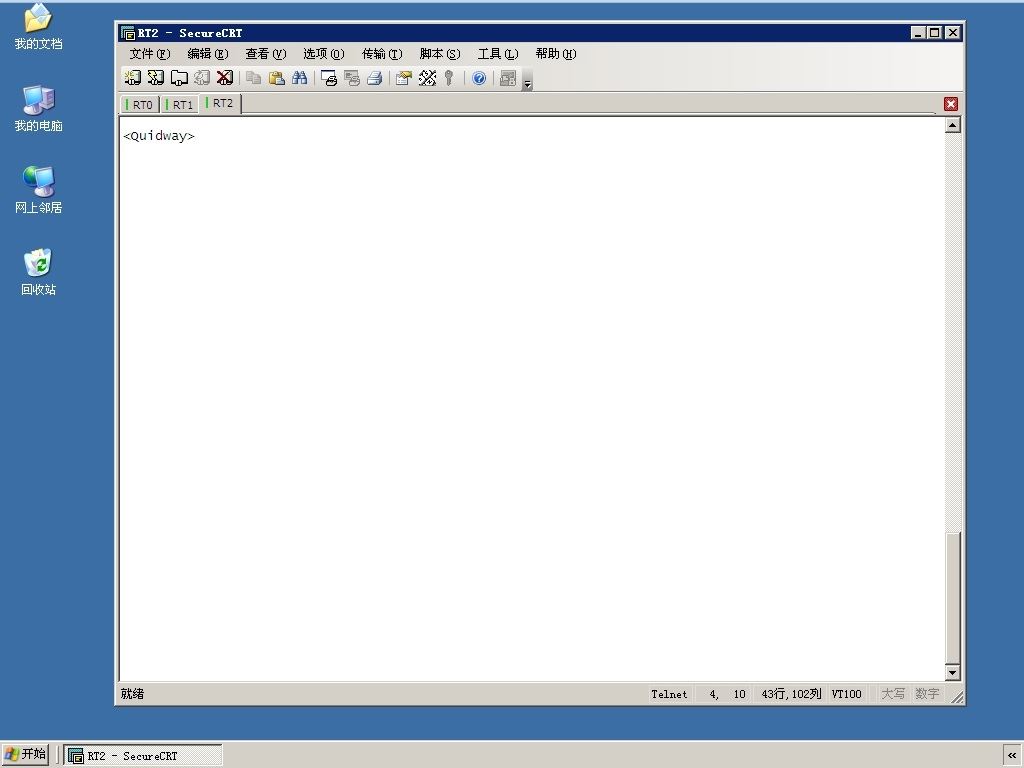Click the 数字 num lock indicator
This screenshot has height=768, width=1024.
[927, 694]
